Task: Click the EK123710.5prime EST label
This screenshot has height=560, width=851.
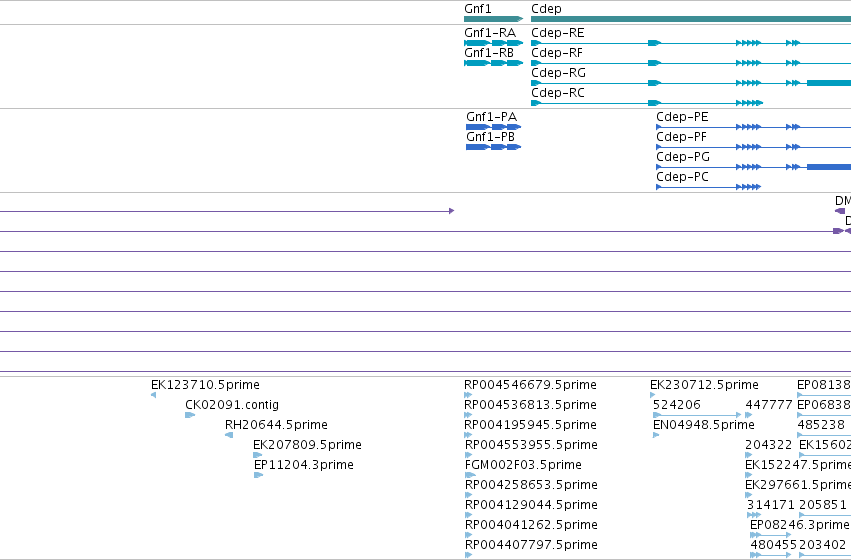Action: point(205,385)
